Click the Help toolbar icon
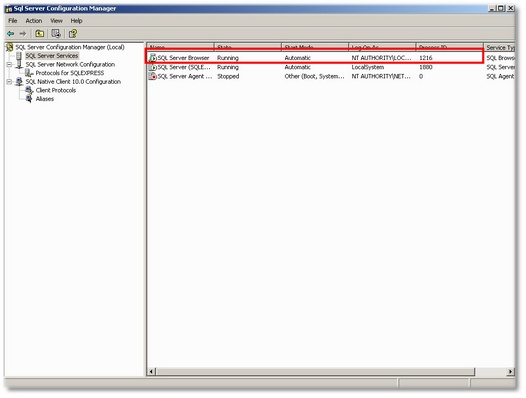The width and height of the screenshot is (526, 398). 72,34
